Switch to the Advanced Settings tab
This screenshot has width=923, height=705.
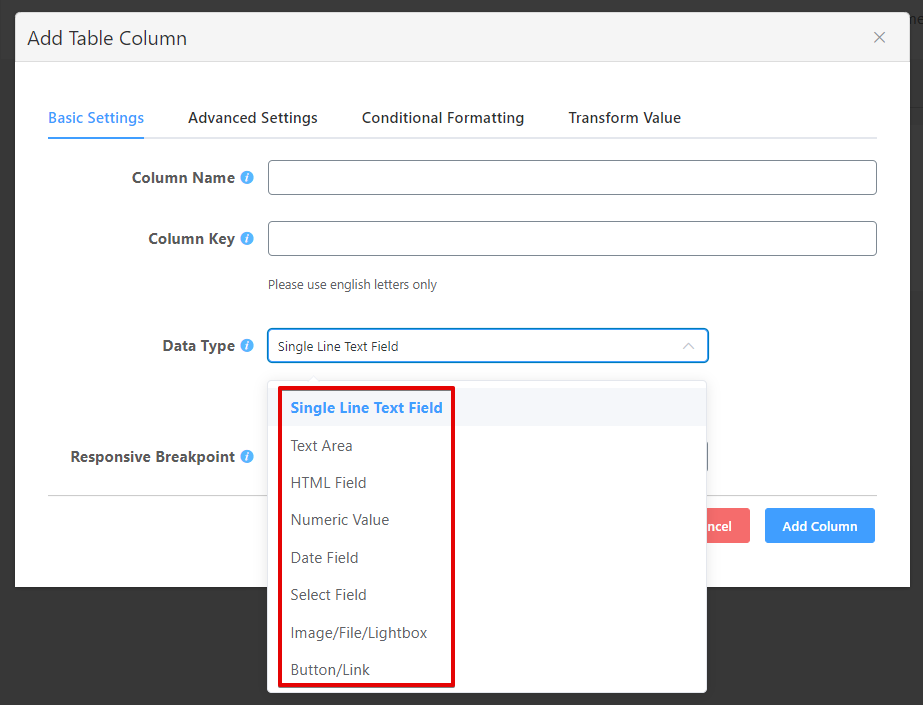pyautogui.click(x=253, y=118)
